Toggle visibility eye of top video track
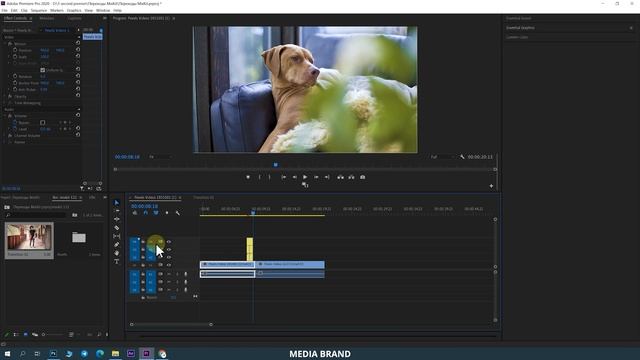 [169, 242]
